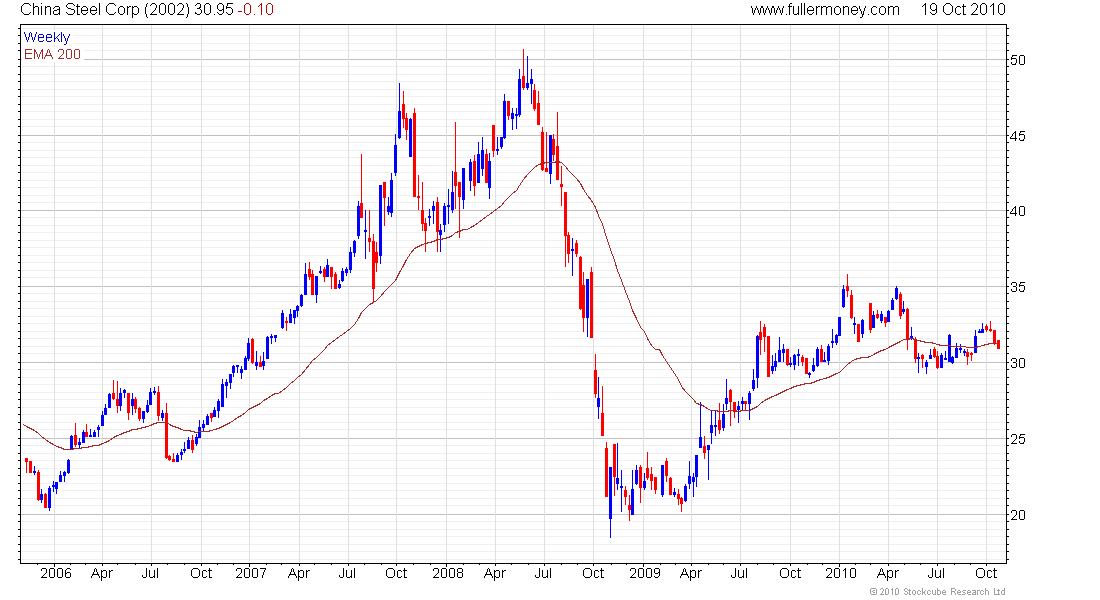The image size is (1100, 600).
Task: Click the www.fullermoney.com text
Action: (825, 10)
